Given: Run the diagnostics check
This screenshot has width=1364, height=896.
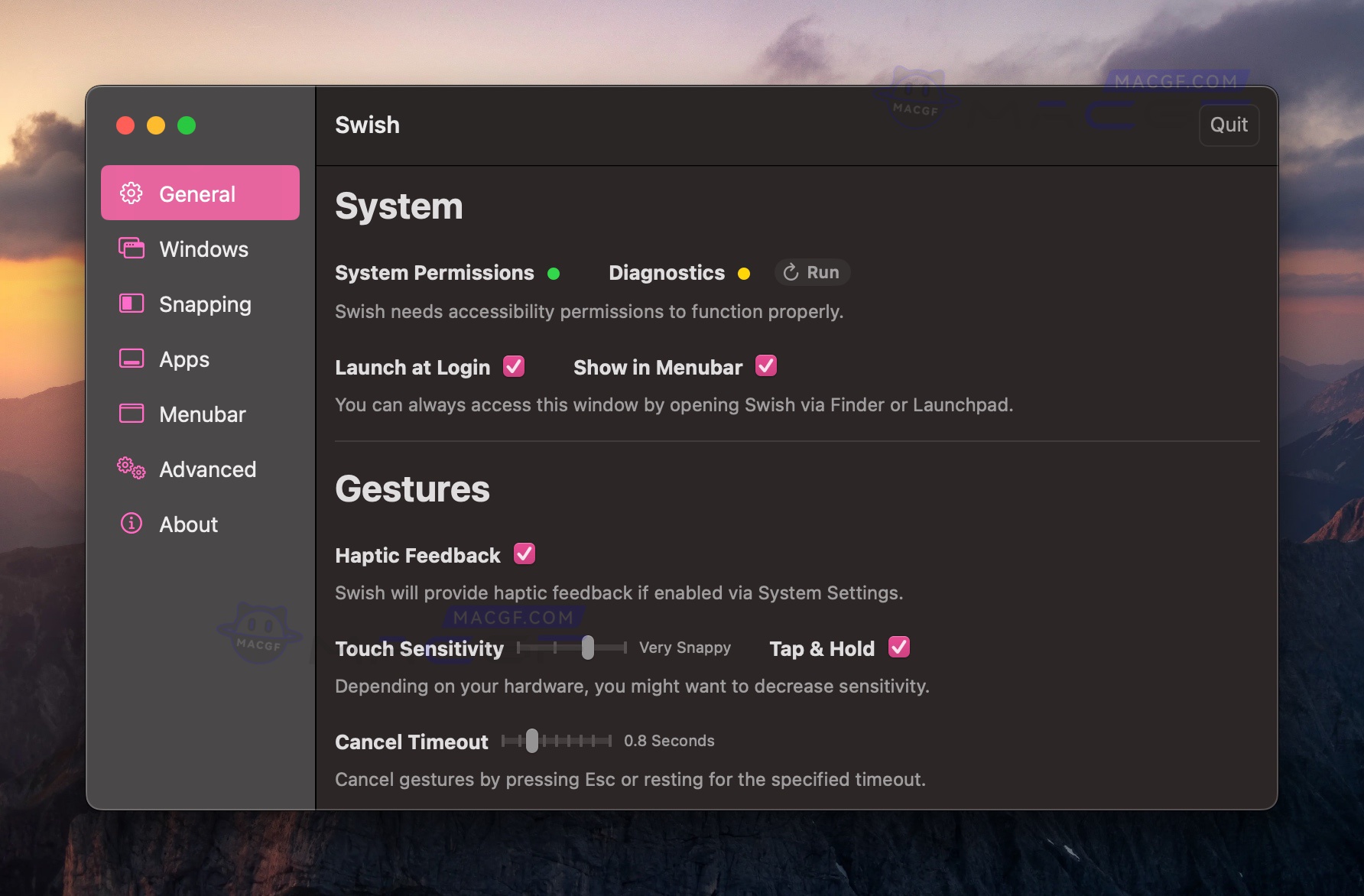Looking at the screenshot, I should 812,272.
